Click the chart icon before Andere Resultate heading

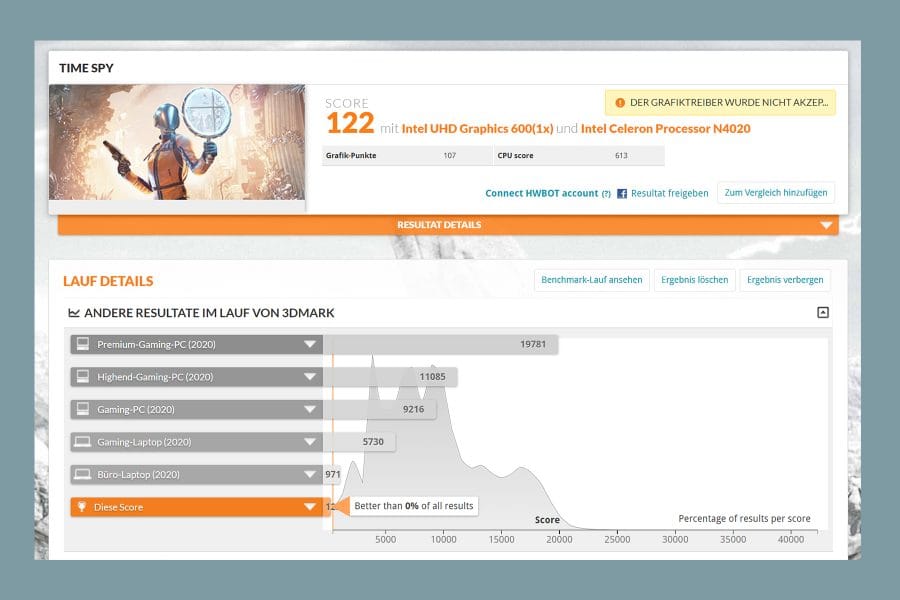click(x=73, y=313)
